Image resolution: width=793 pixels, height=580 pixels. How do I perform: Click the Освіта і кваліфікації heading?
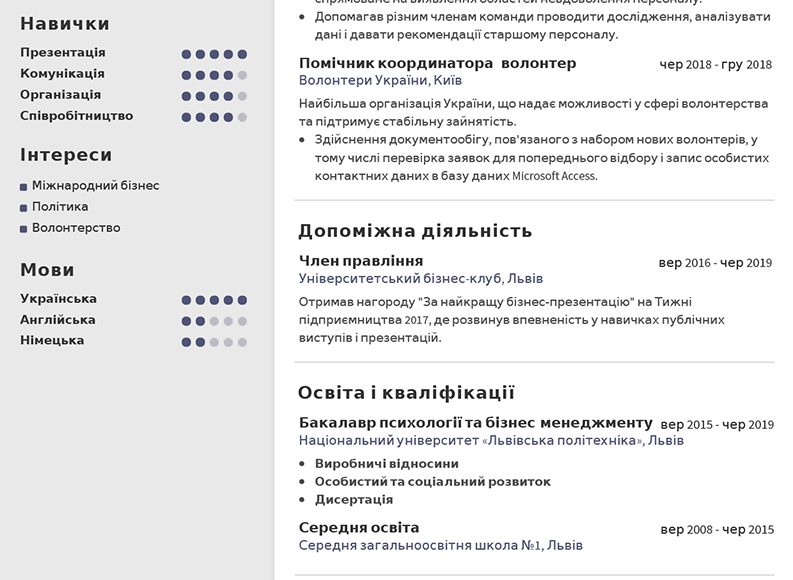point(406,392)
